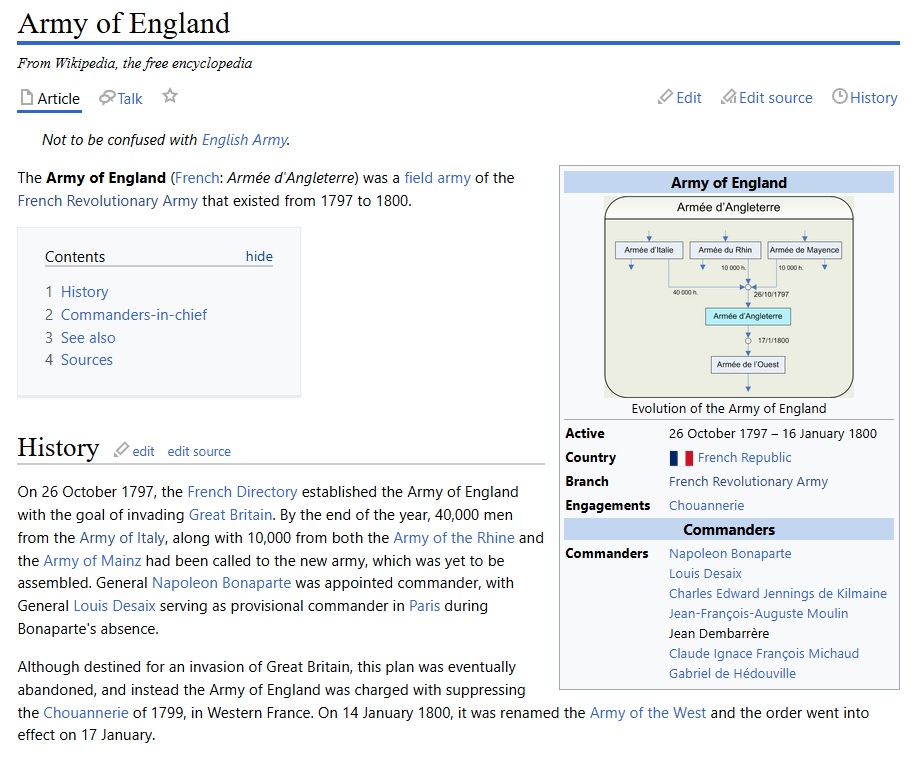911x760 pixels.
Task: Hide the Contents box
Action: 259,256
